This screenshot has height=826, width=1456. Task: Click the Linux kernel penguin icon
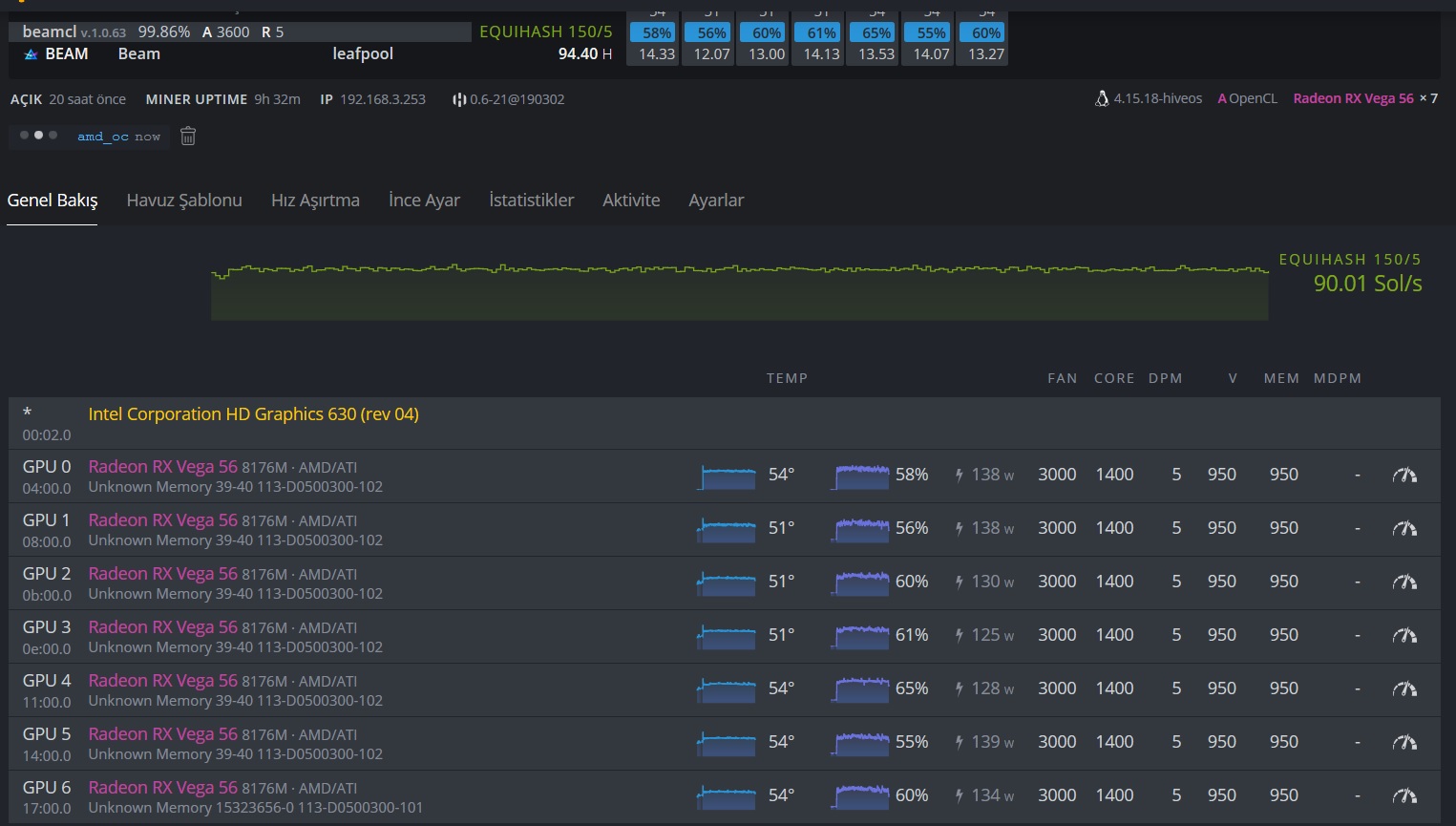pos(1102,98)
